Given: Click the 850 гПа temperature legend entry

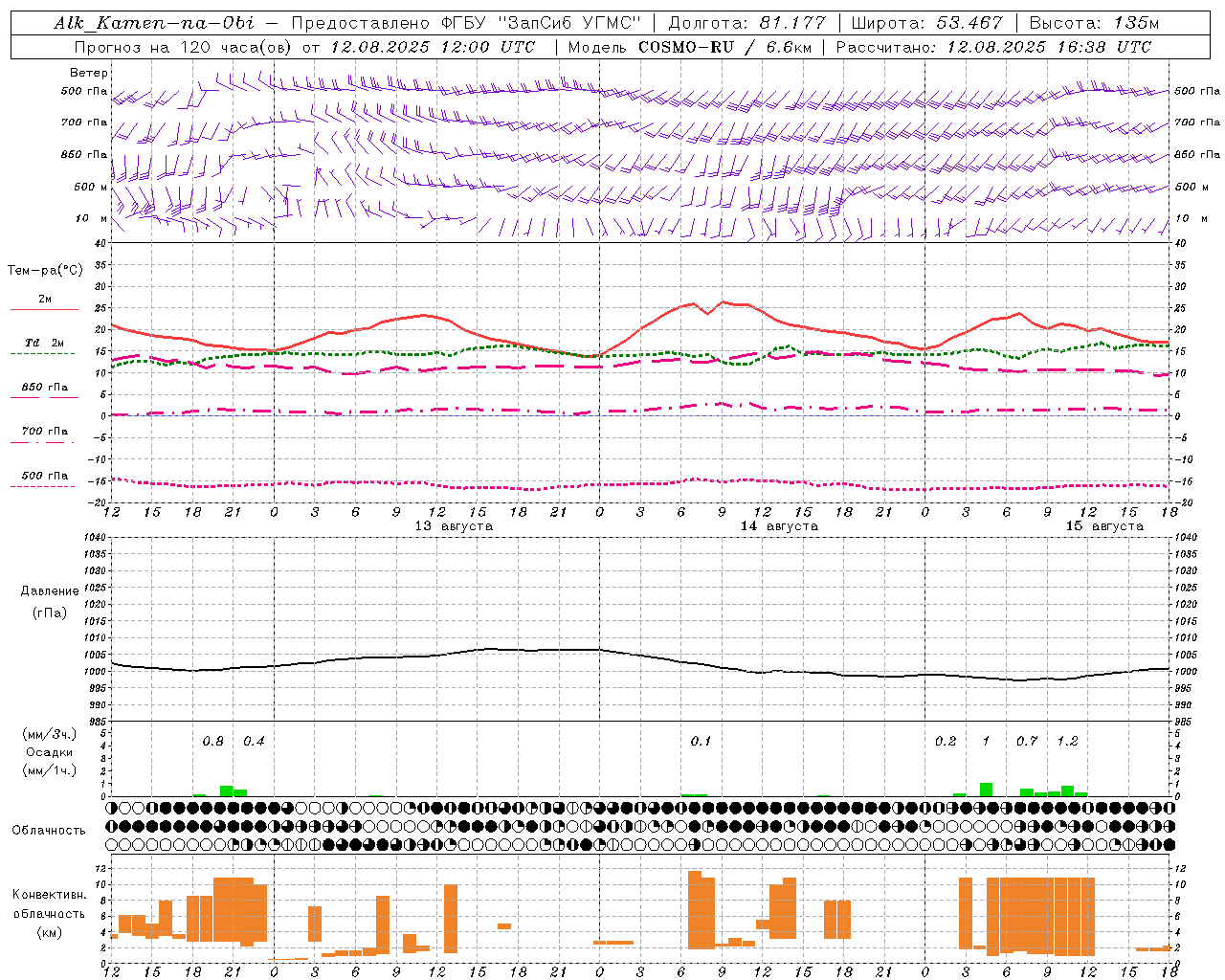Looking at the screenshot, I should pyautogui.click(x=45, y=388).
